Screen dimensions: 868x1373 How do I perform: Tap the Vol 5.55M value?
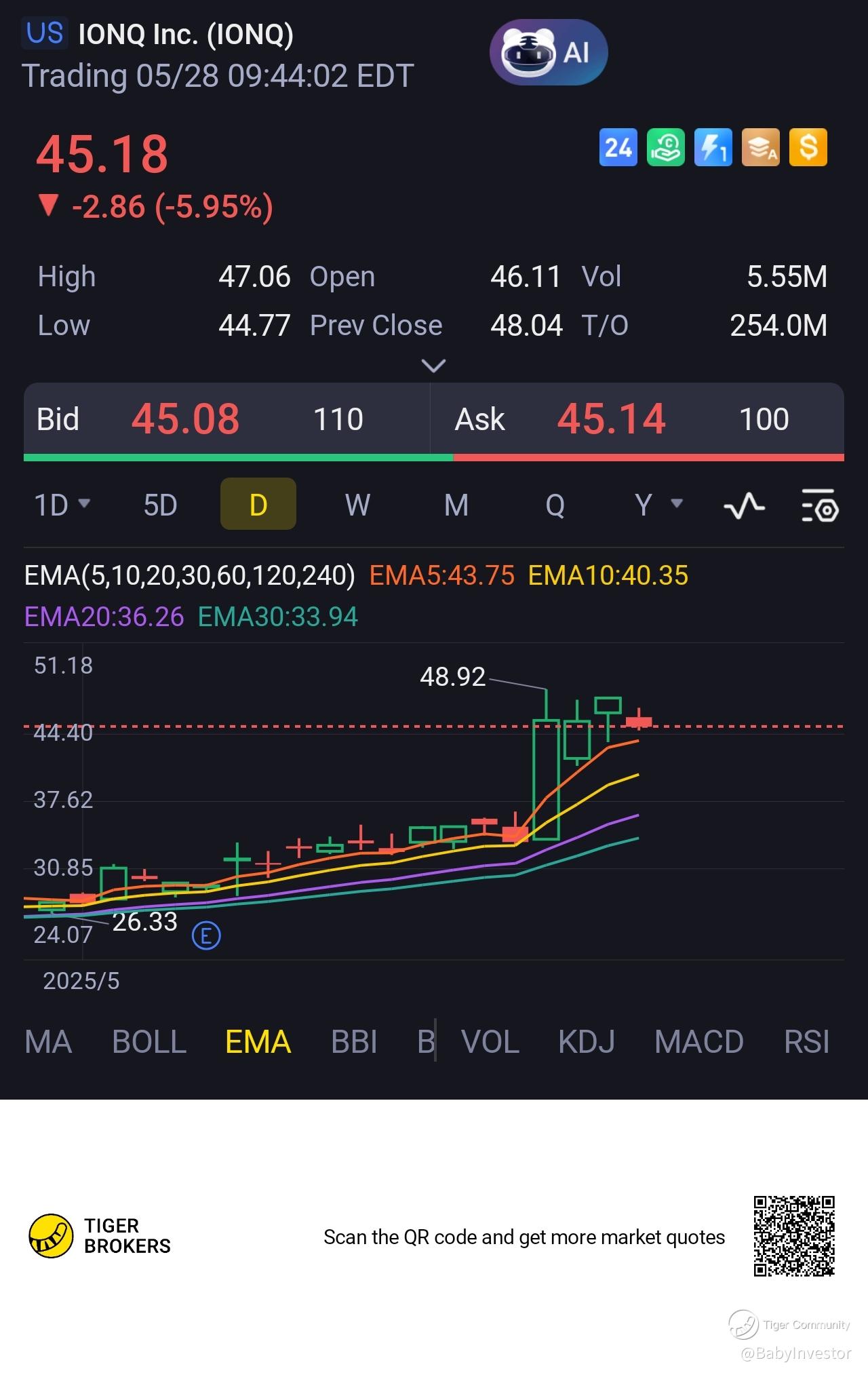point(787,277)
